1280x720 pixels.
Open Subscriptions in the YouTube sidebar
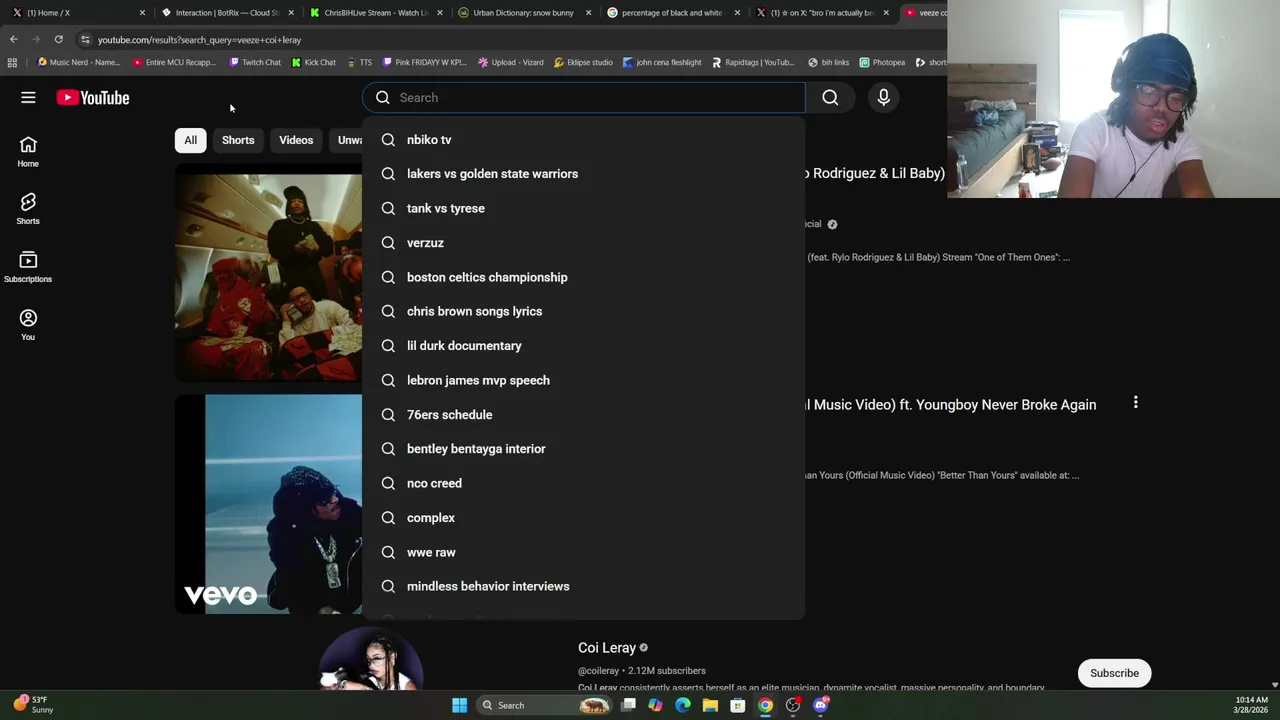[28, 267]
